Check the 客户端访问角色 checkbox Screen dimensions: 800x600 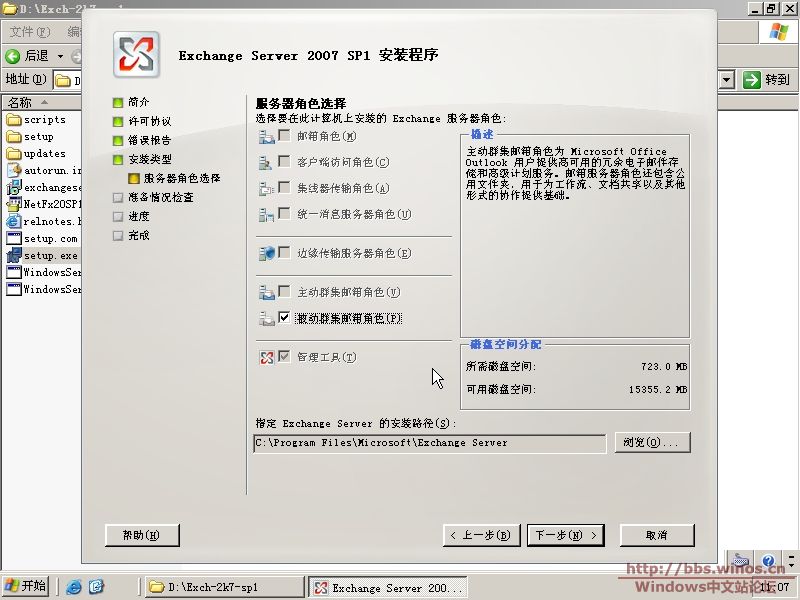coord(285,162)
